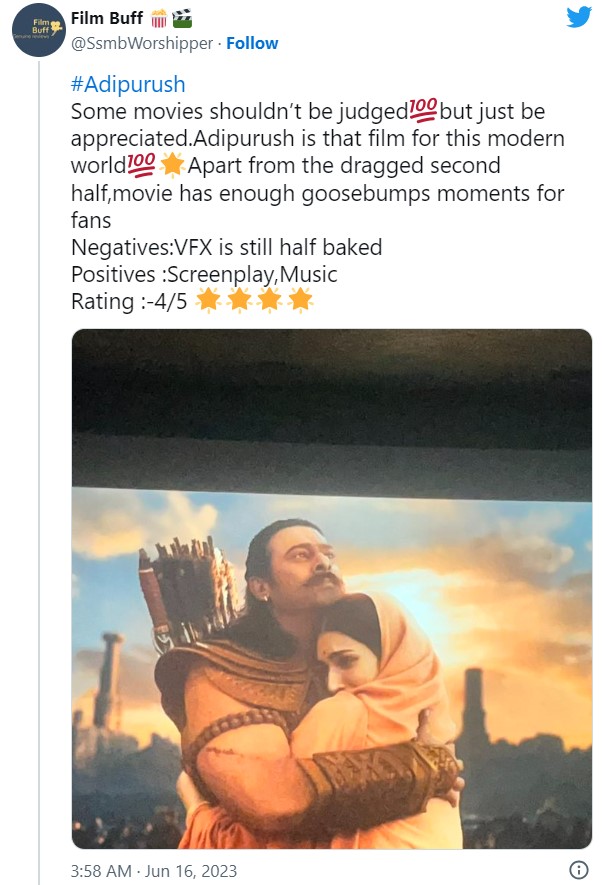
Task: Click the 100 emoji after "world"
Action: (140, 165)
